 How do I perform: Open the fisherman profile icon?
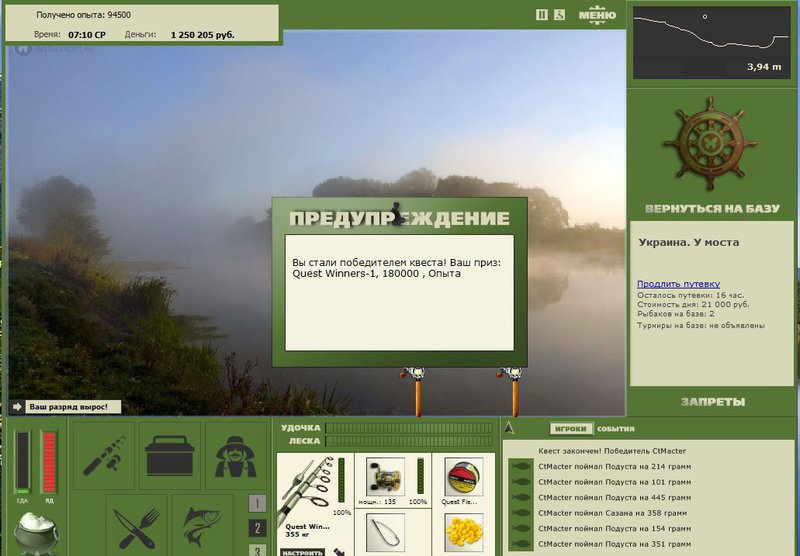click(235, 456)
